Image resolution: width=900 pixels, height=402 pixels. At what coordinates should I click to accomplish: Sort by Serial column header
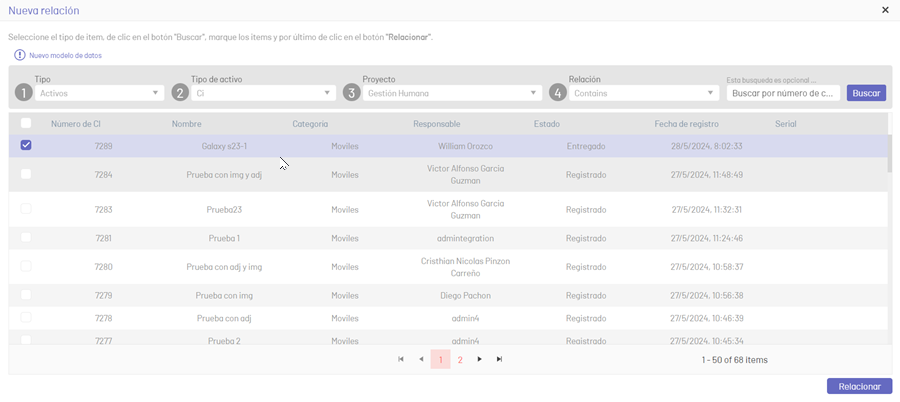pyautogui.click(x=785, y=124)
